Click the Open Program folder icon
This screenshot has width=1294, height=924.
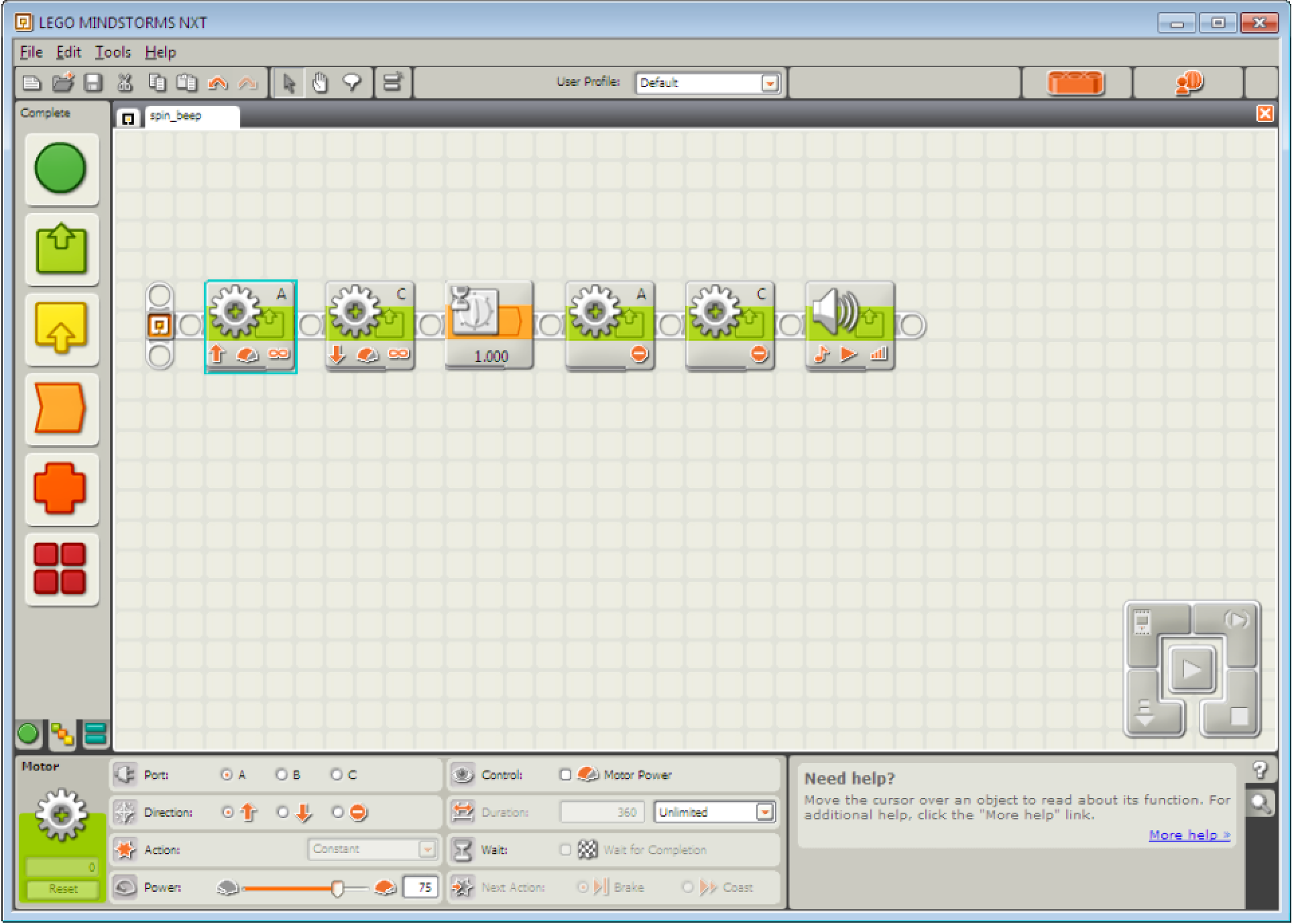62,83
